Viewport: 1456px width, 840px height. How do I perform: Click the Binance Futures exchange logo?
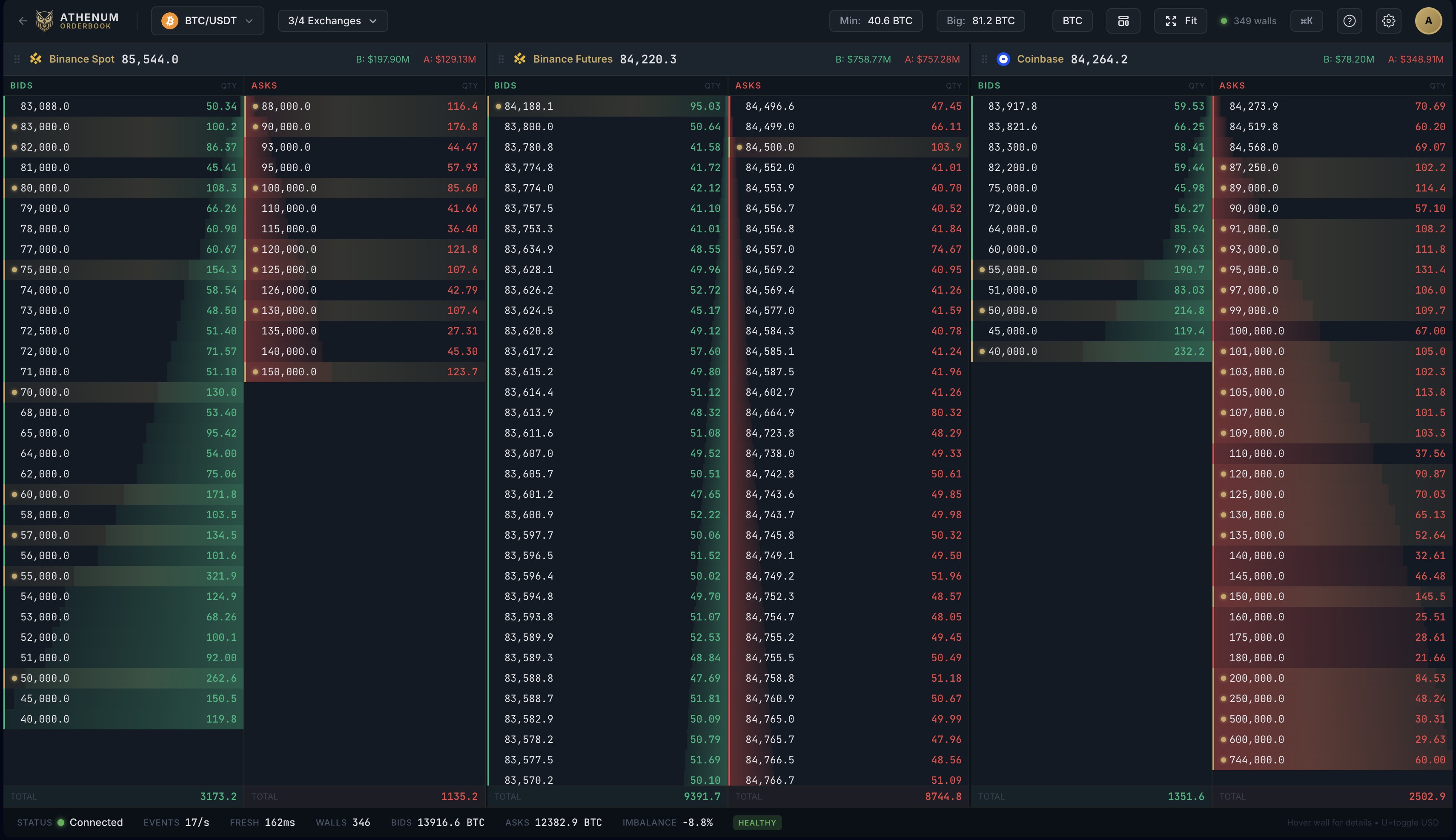[520, 59]
